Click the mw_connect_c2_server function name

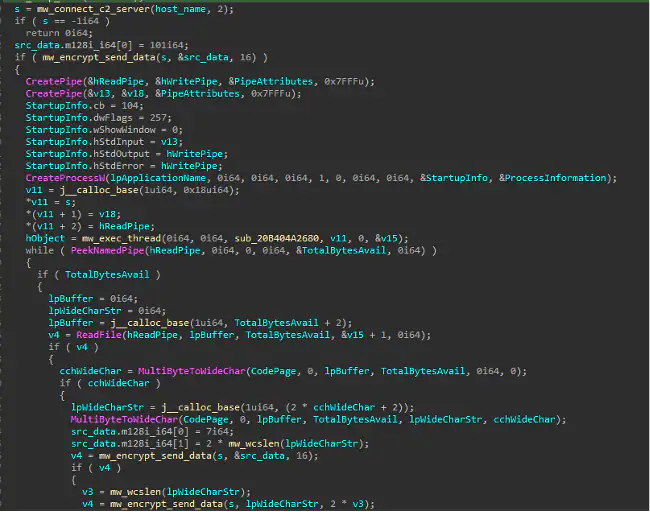pyautogui.click(x=93, y=9)
